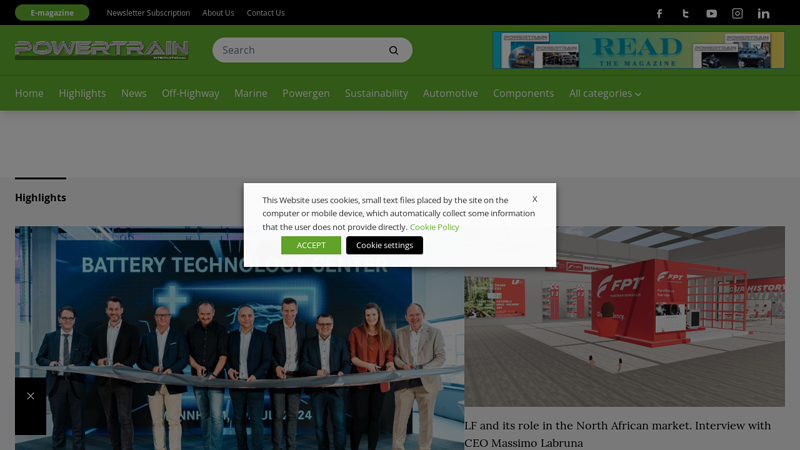Open the FPT virtual booth image
800x450 pixels.
click(624, 316)
